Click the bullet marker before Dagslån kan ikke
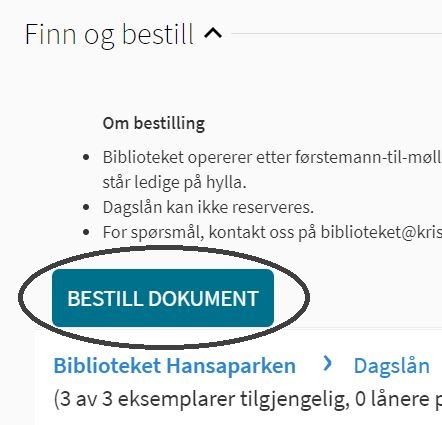Screen dimensions: 442x425 (86, 207)
